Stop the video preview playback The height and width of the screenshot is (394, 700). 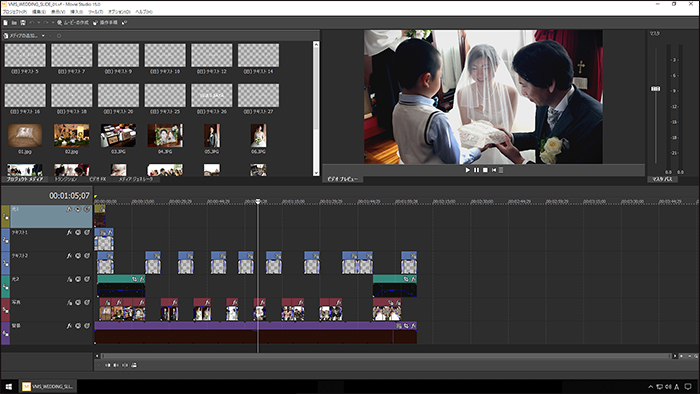[485, 170]
